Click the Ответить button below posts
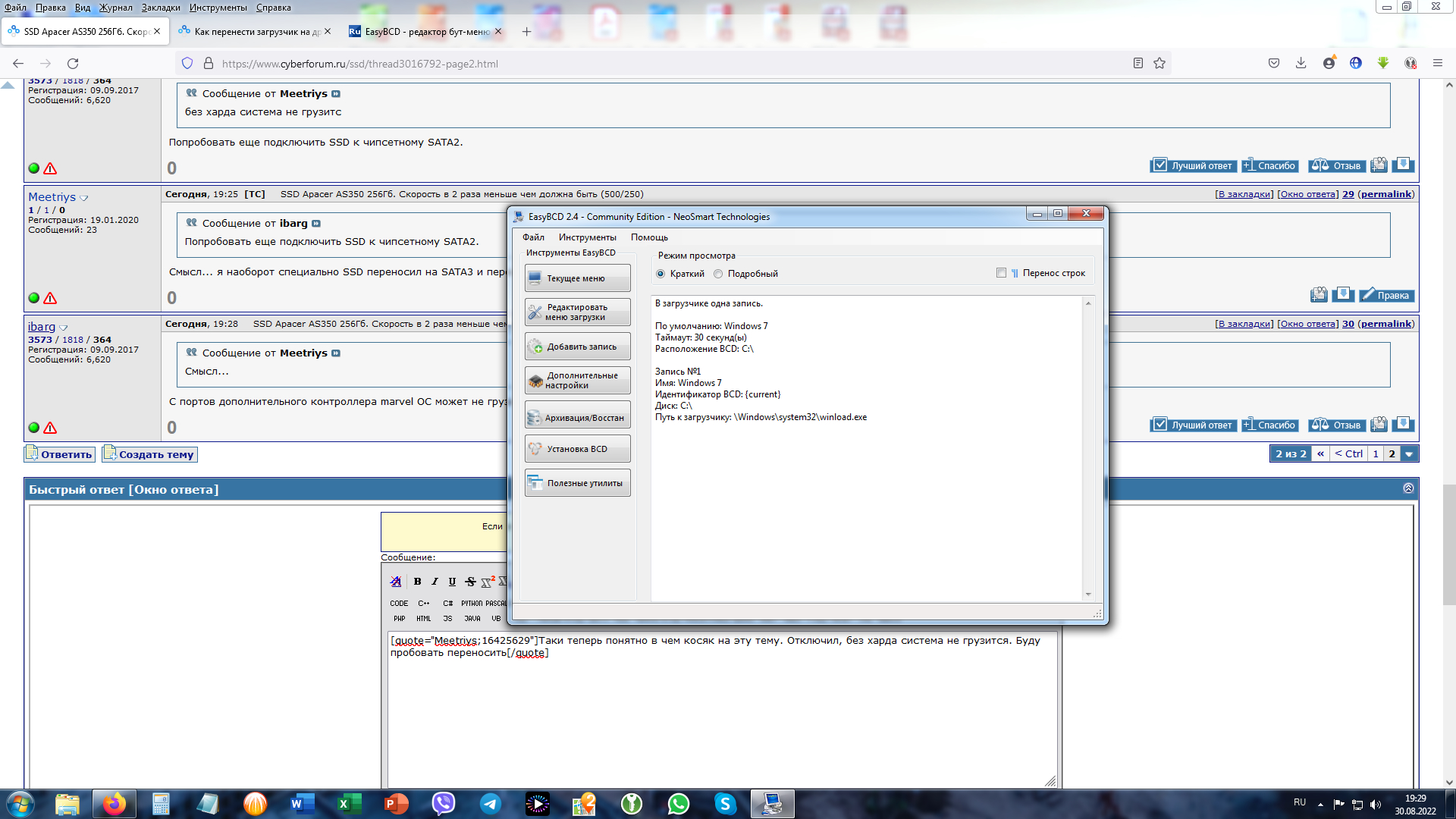Screen dimensions: 1456x819 pyautogui.click(x=60, y=454)
